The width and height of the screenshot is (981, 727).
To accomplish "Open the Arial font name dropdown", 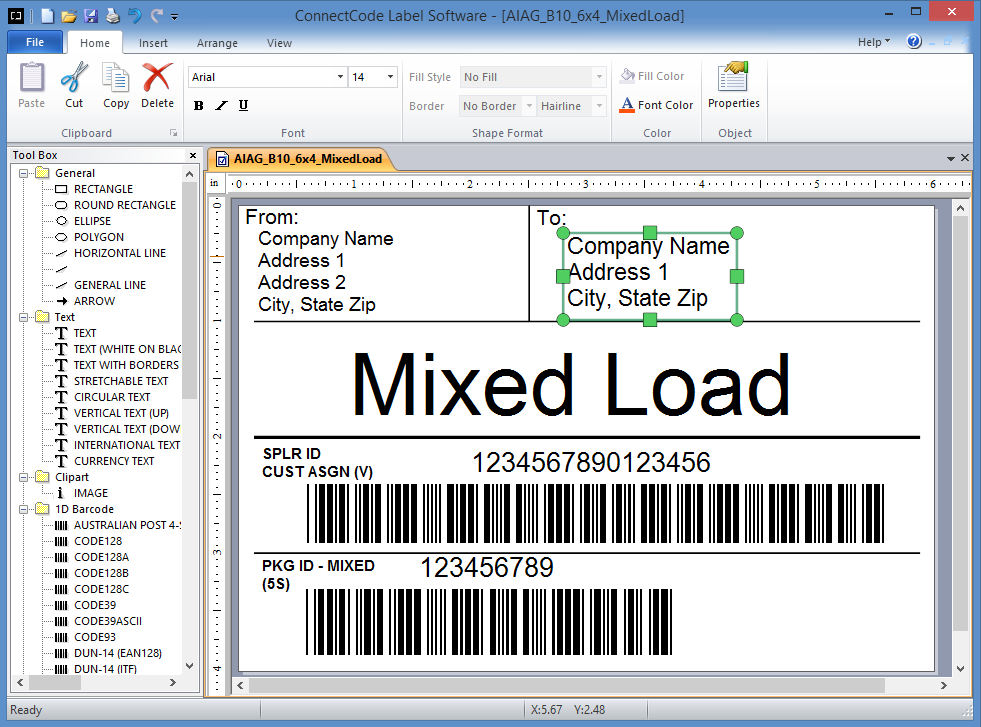I will click(x=340, y=77).
